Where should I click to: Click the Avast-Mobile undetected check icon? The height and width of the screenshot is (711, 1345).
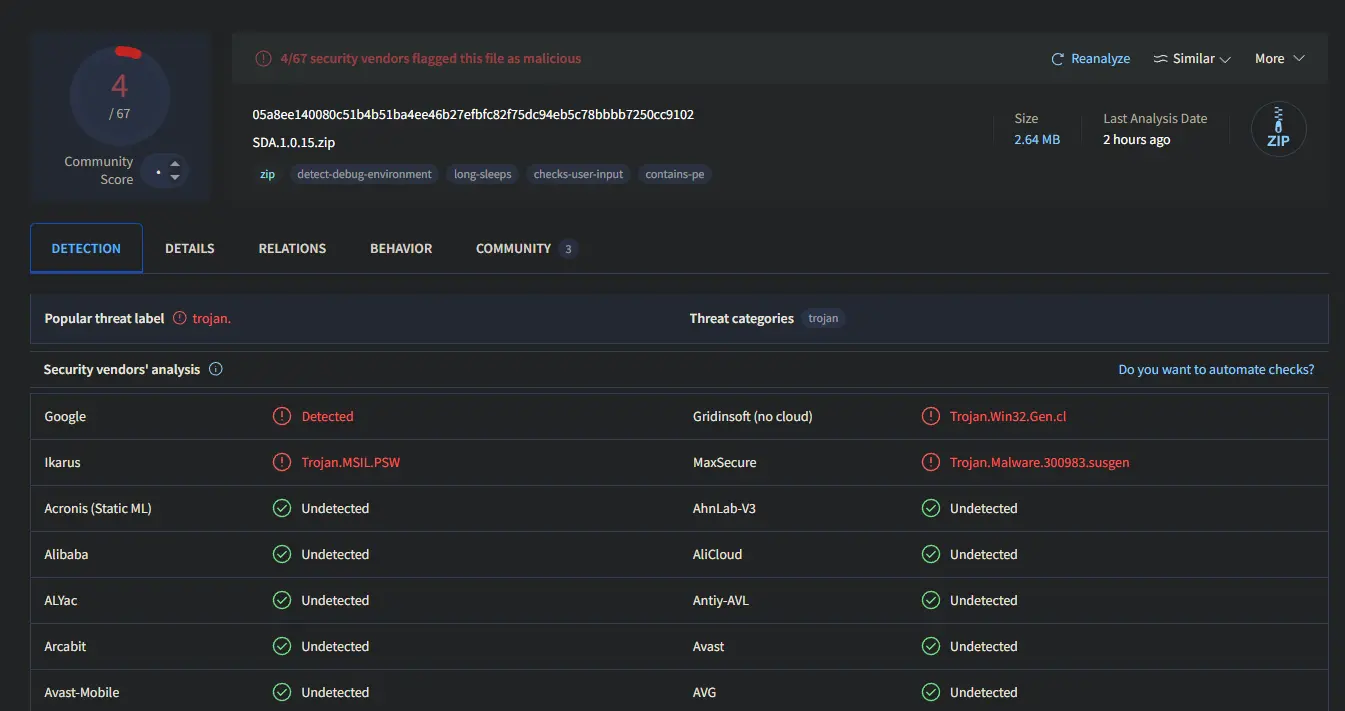pyautogui.click(x=282, y=692)
